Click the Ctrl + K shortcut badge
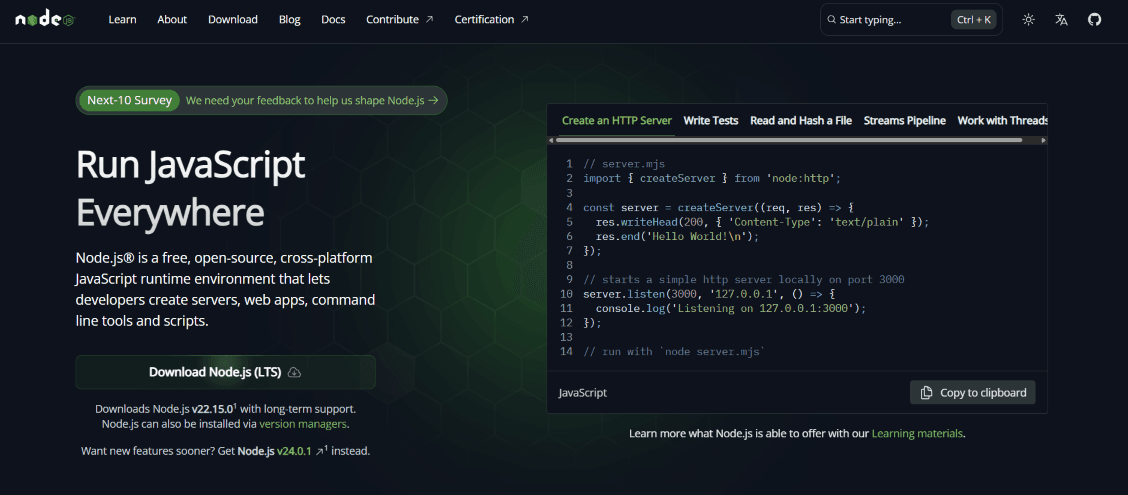Screen dimensions: 1128x495 (974, 20)
